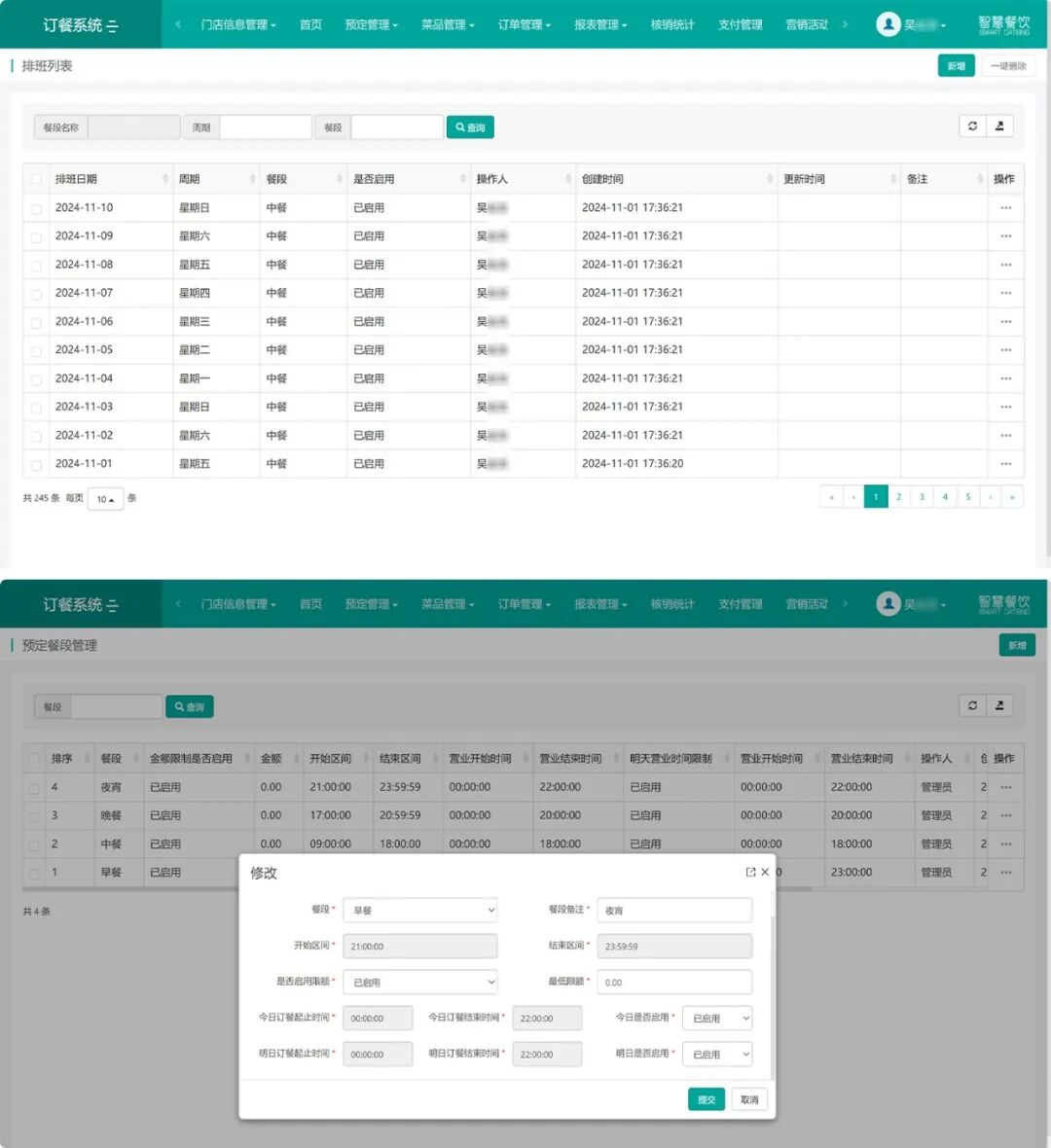
Task: Click the export icon in the 排班列表 toolbar
Action: [x=999, y=126]
